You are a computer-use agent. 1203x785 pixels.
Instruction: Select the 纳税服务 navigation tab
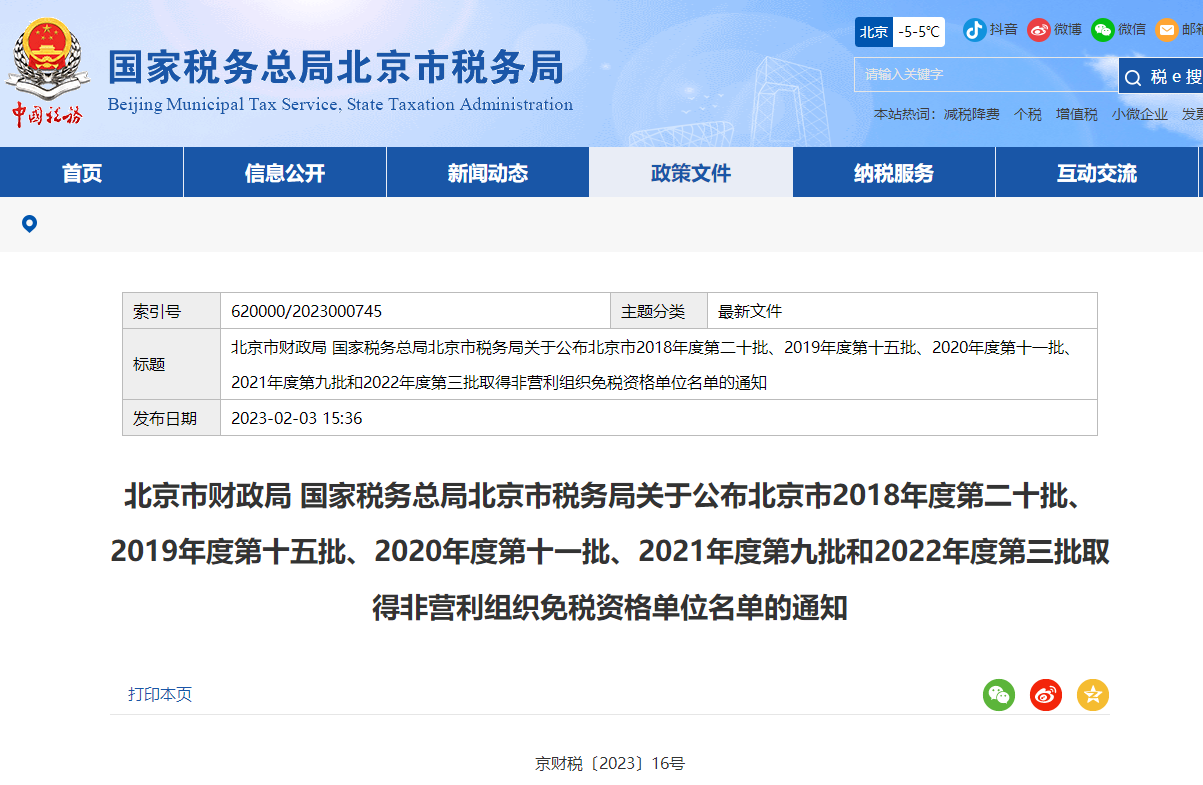[893, 171]
